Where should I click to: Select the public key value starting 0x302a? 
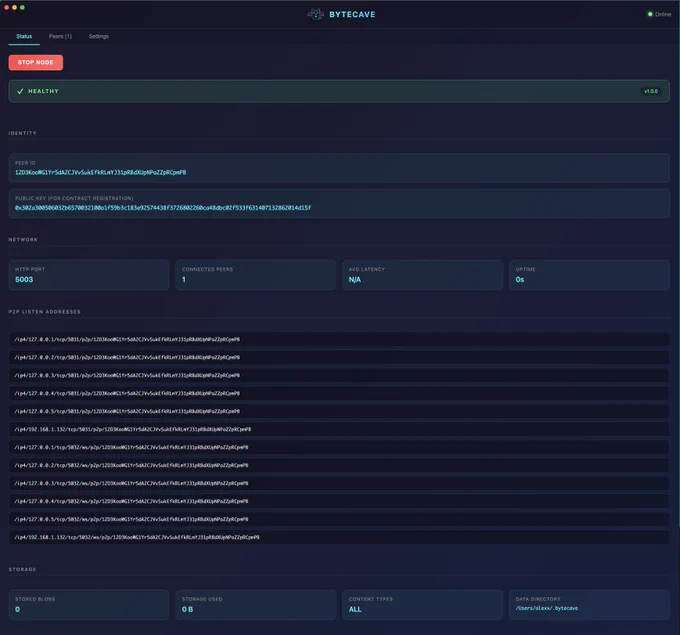[x=163, y=208]
